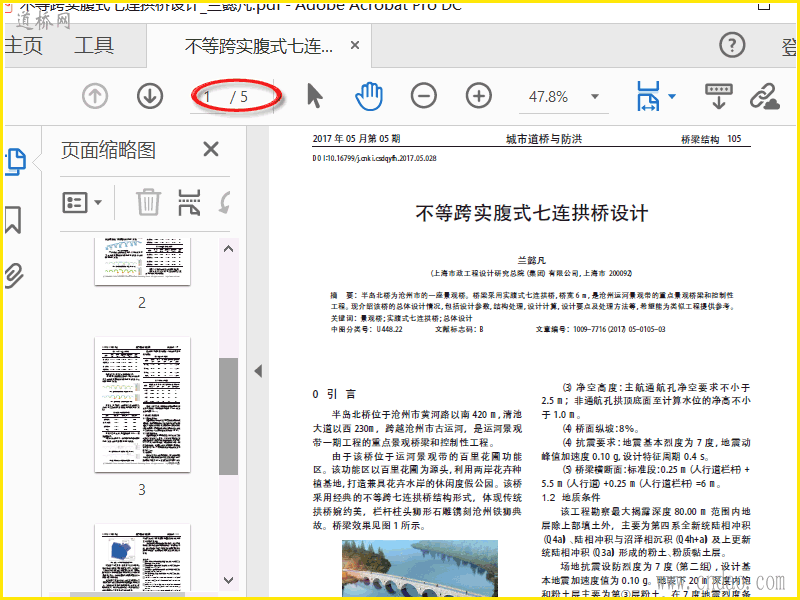Click the journal name 城市道桥与防洪
Viewport: 800px width, 600px height.
click(544, 139)
